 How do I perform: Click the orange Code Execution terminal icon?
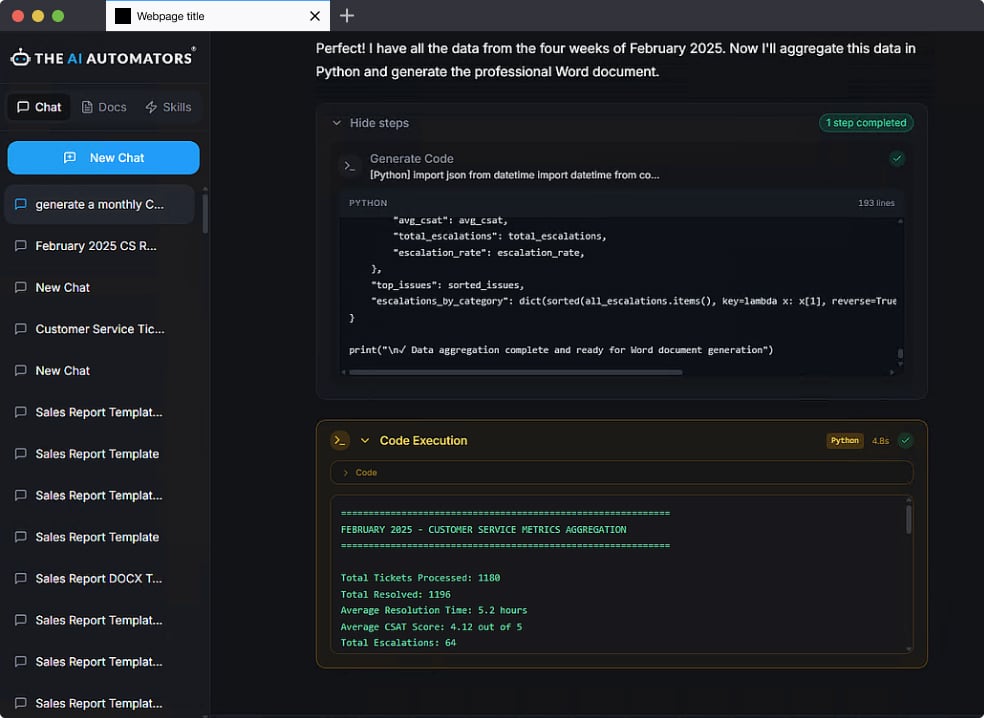point(340,440)
